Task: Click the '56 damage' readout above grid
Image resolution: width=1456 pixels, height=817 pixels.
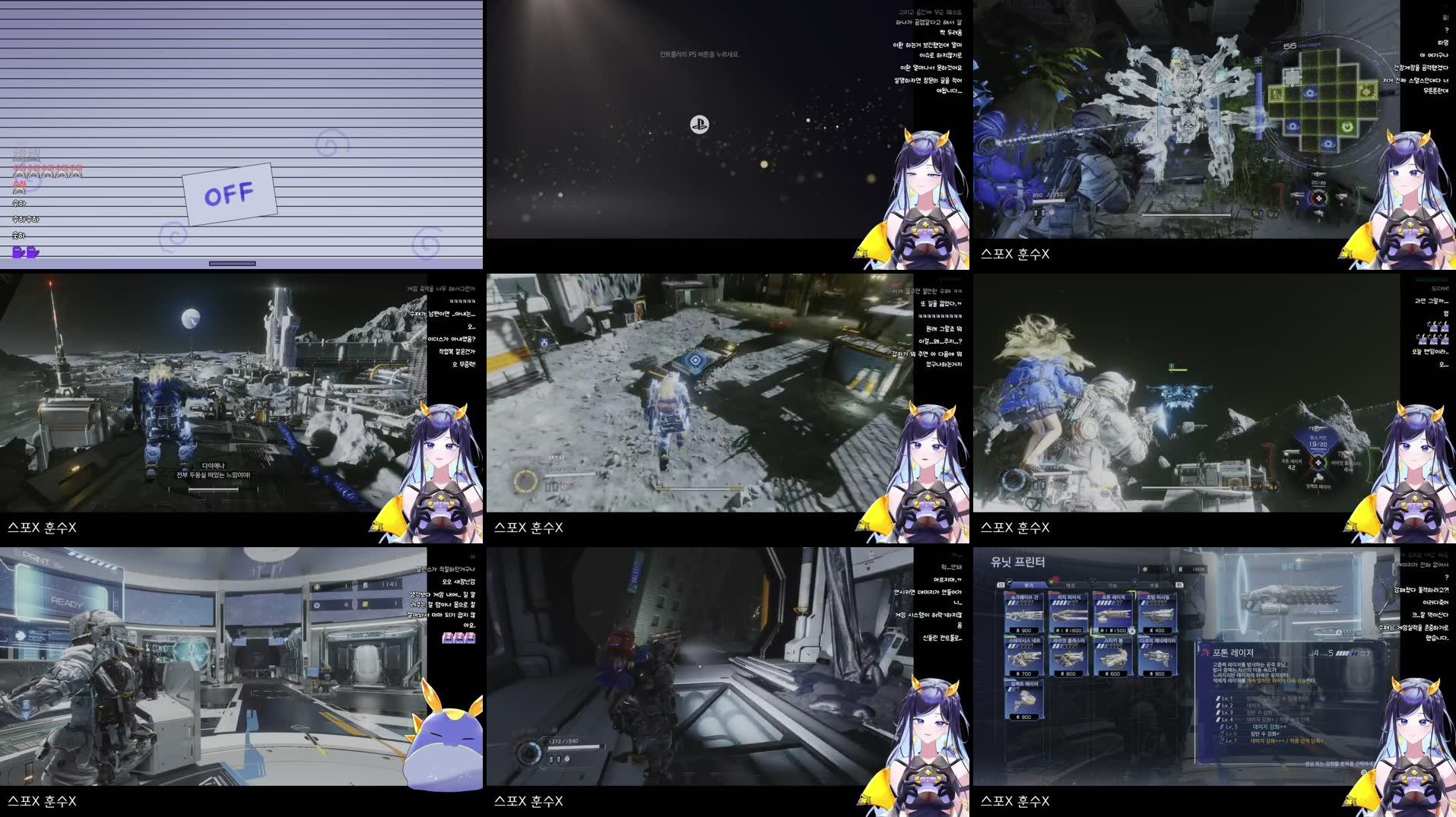Action: tap(1302, 46)
